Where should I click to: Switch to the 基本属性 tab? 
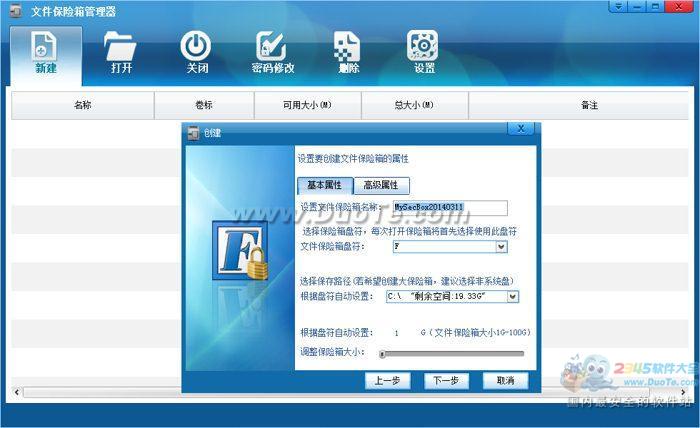pyautogui.click(x=324, y=185)
